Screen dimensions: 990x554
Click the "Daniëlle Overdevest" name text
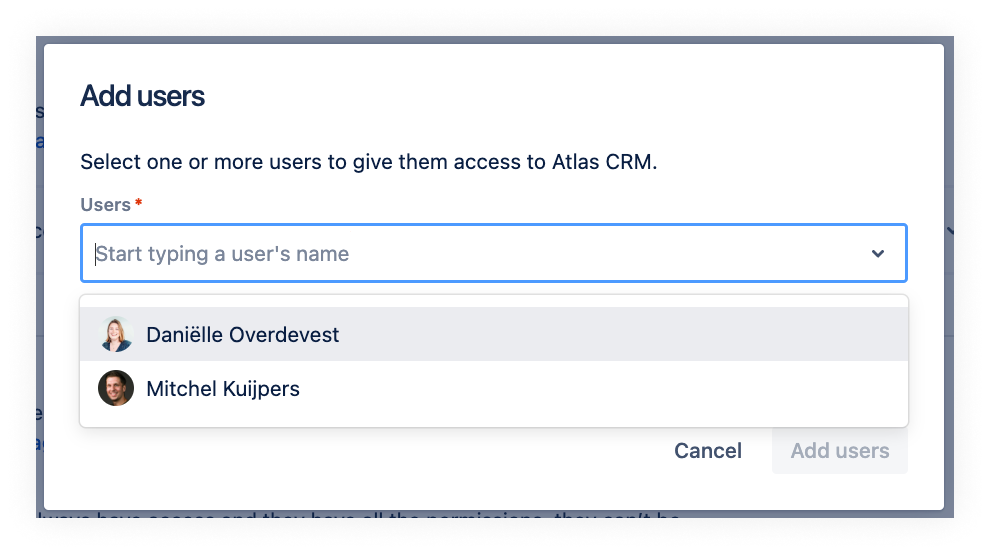tap(242, 335)
